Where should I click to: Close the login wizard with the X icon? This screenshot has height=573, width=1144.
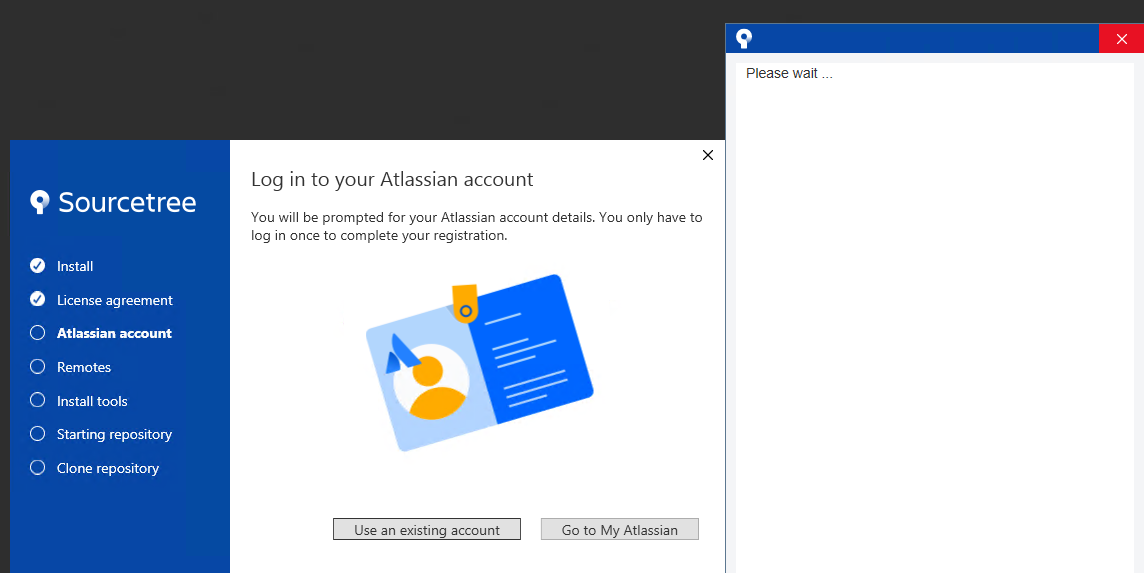coord(708,155)
